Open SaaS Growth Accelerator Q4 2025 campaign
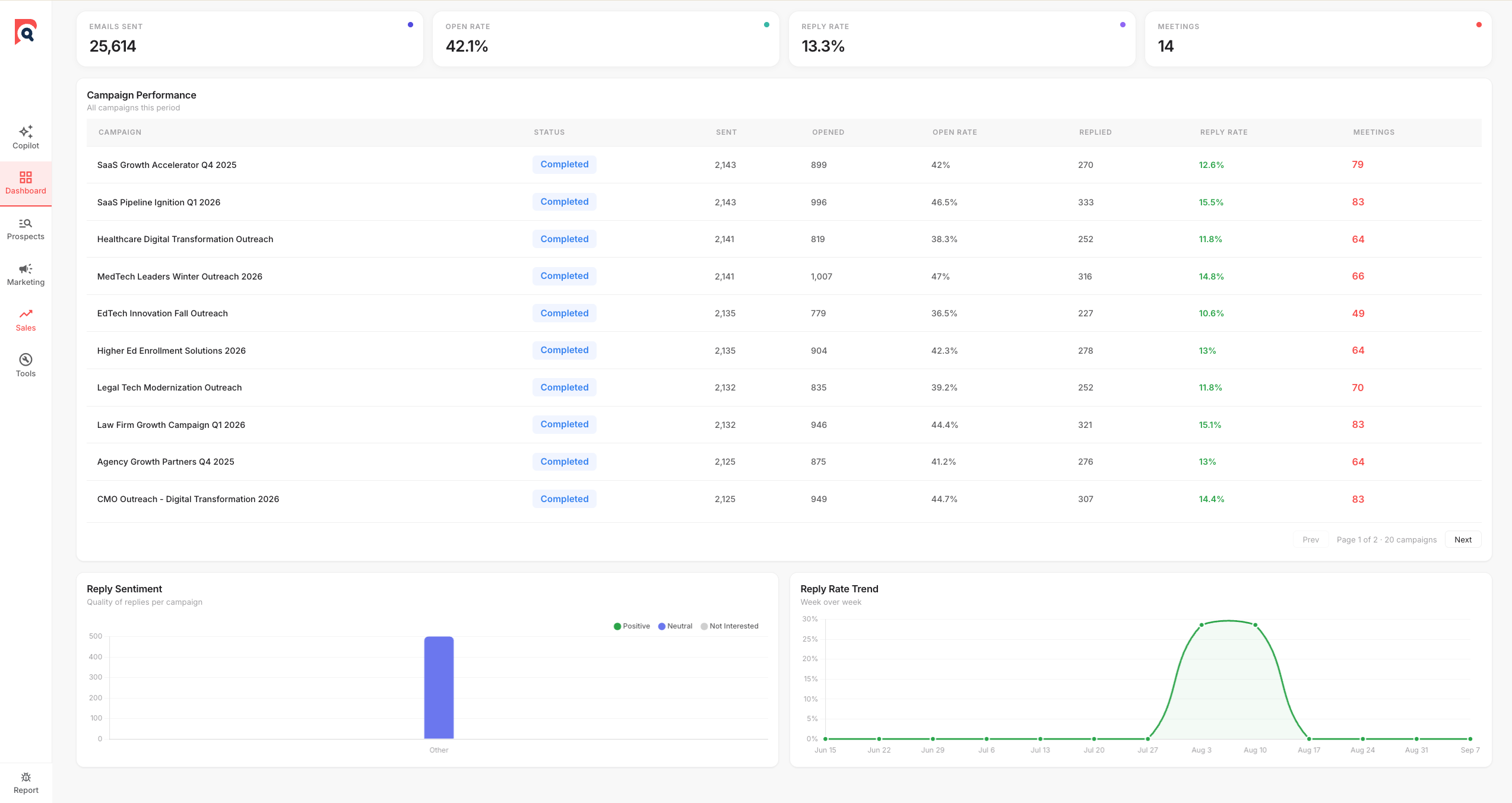Image resolution: width=1512 pixels, height=803 pixels. [167, 165]
